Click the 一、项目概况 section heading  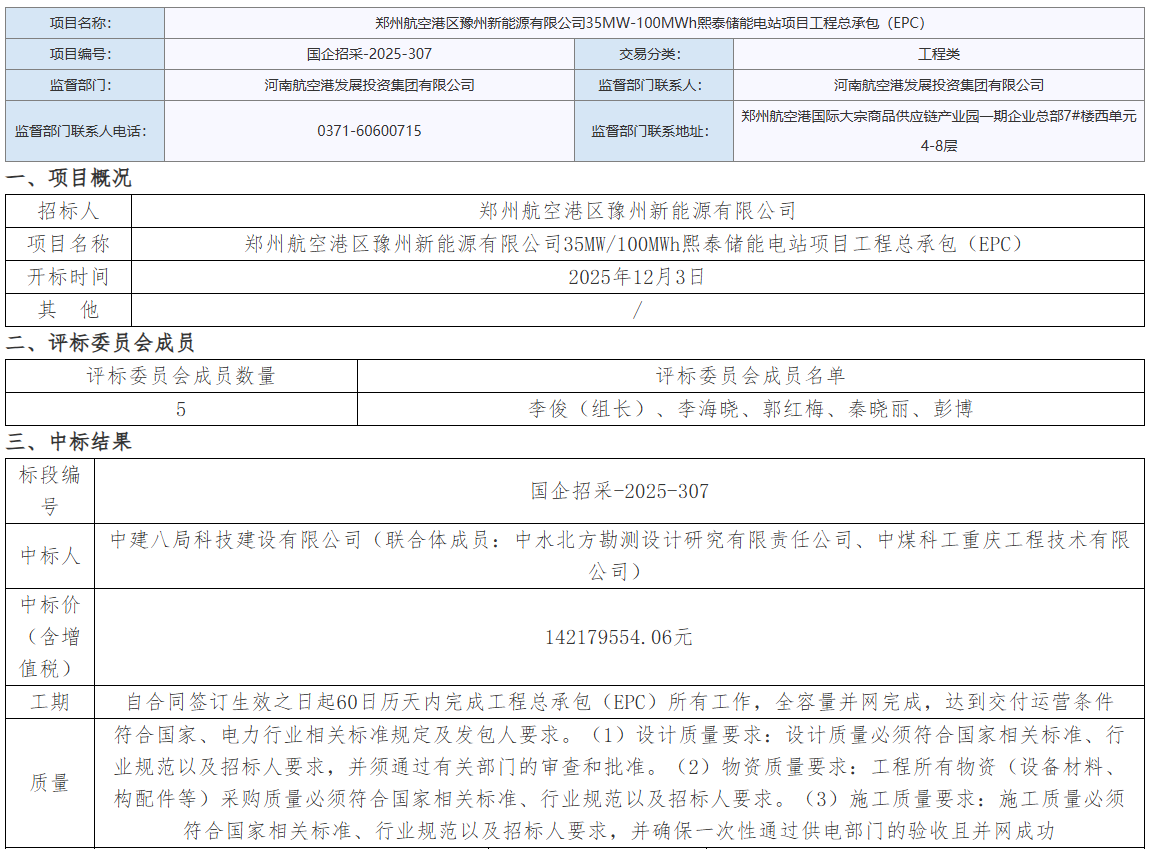coord(69,179)
